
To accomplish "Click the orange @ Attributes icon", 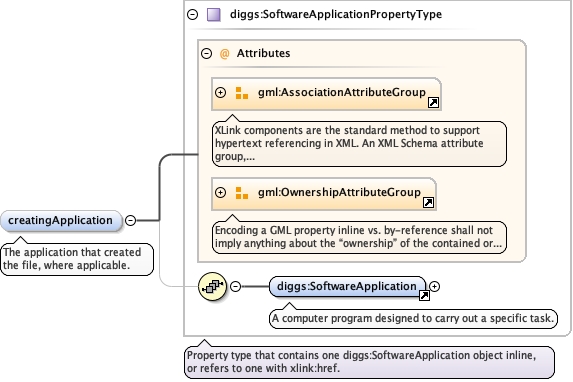I will pyautogui.click(x=224, y=54).
